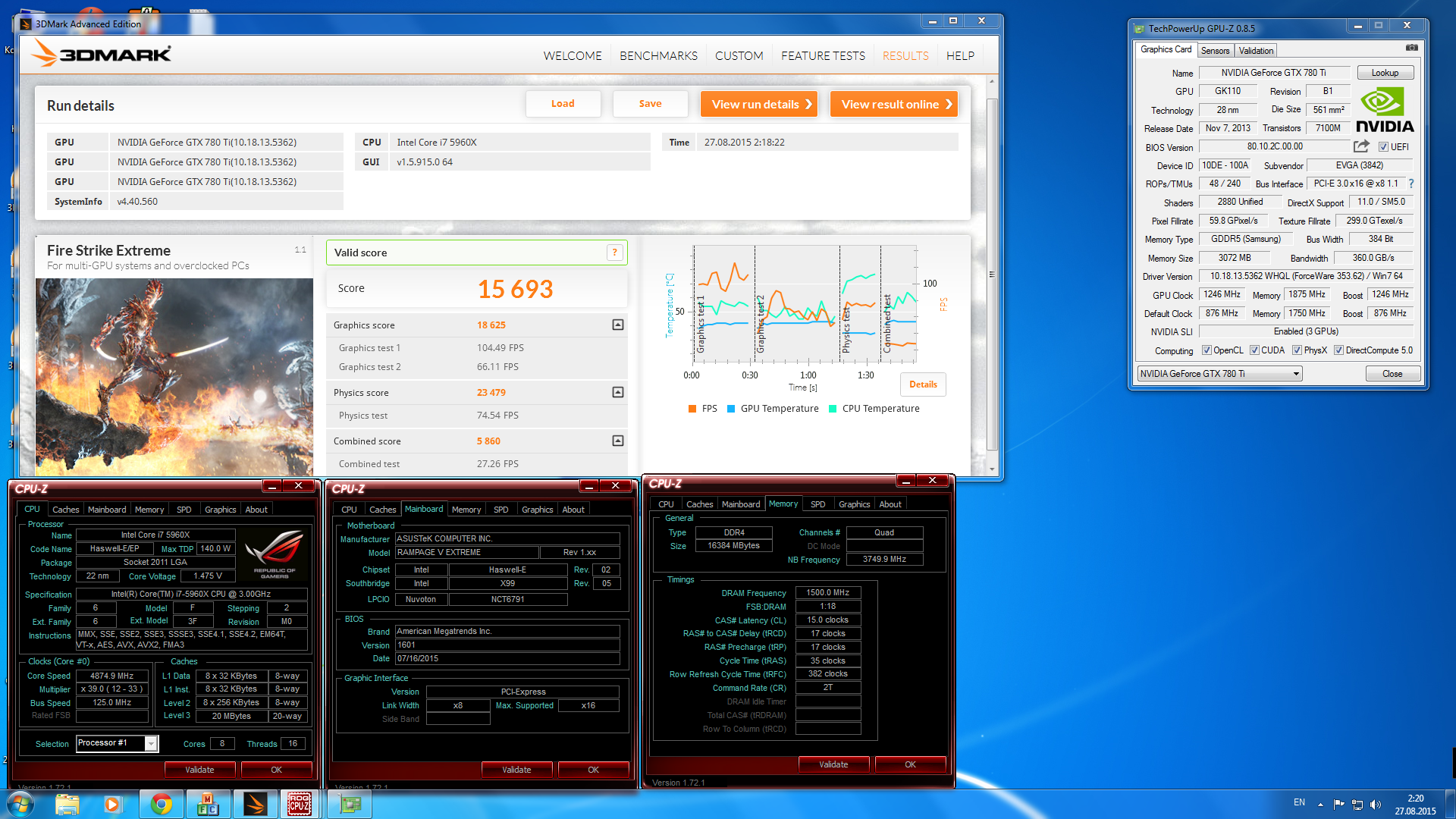This screenshot has width=1456, height=819.
Task: Click OK in CPU-Z Memory window
Action: 910,764
